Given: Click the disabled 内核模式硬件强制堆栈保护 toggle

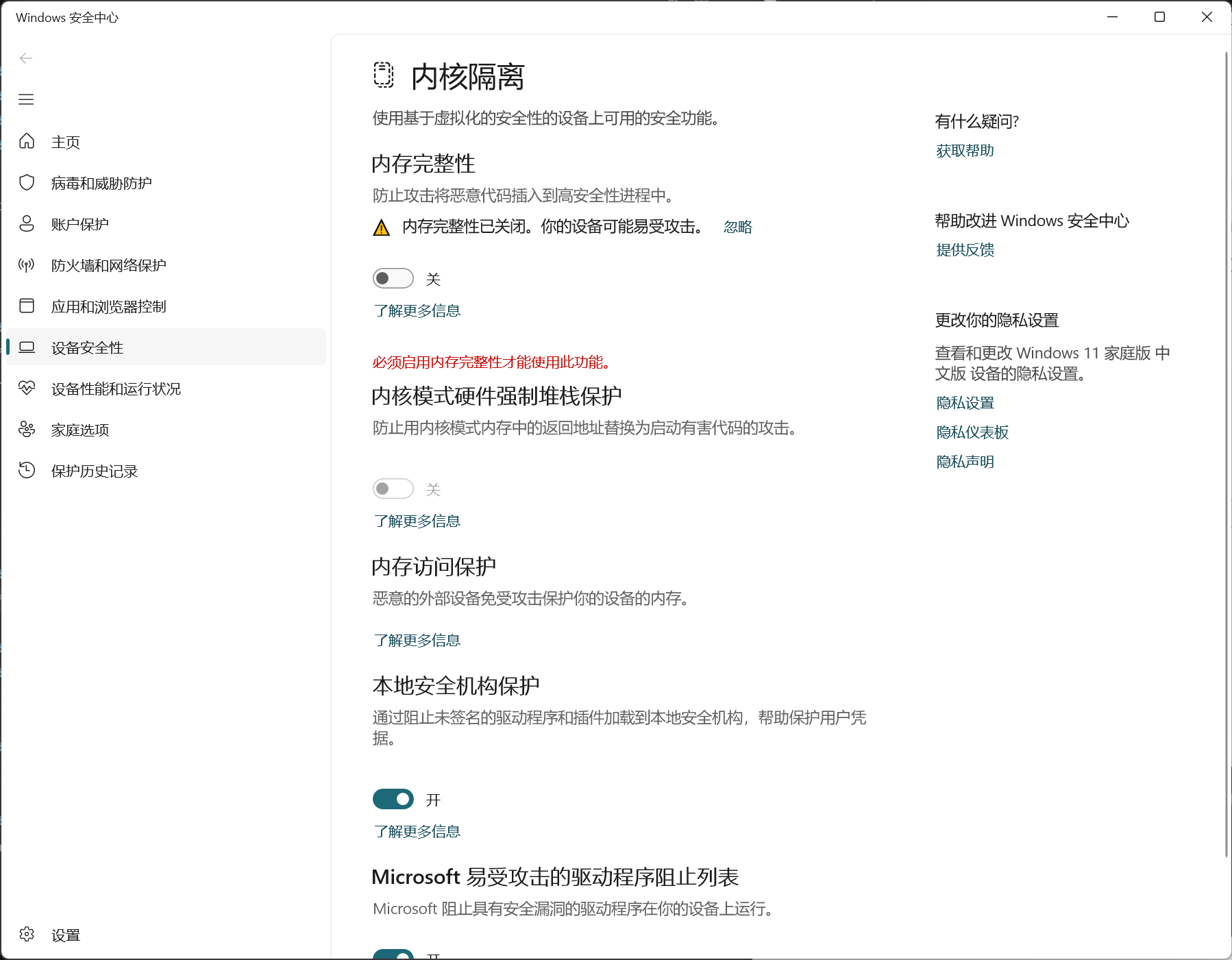Looking at the screenshot, I should click(x=393, y=489).
